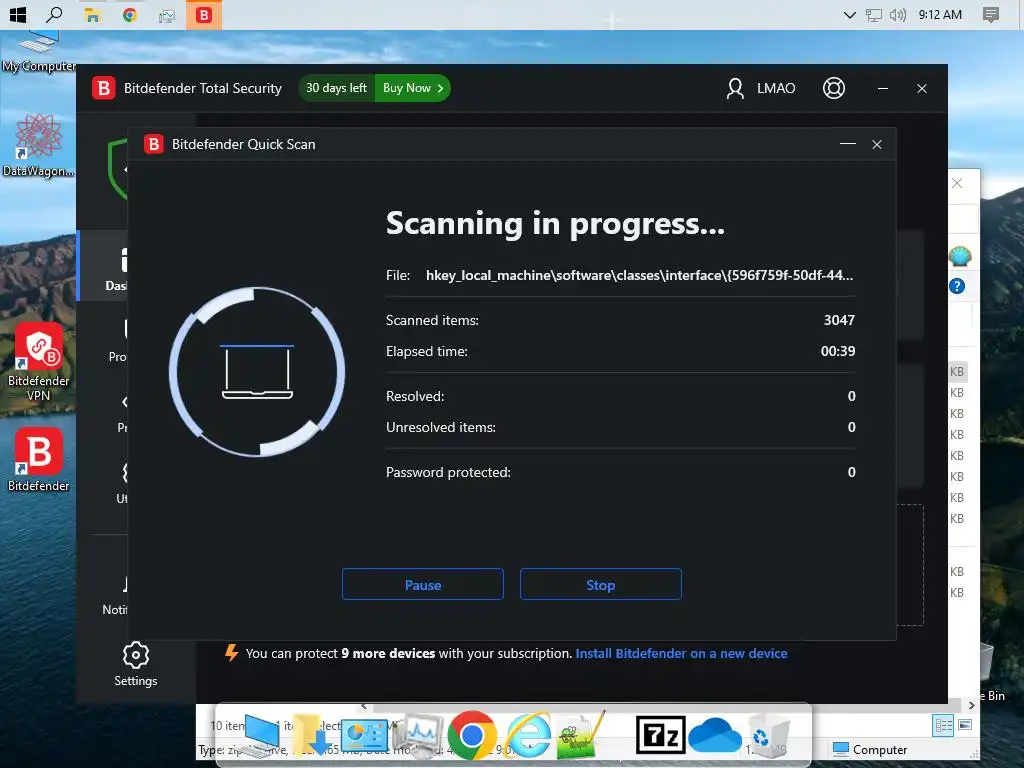Image resolution: width=1024 pixels, height=768 pixels.
Task: Minimize the Bitdefender Total Security window
Action: [883, 88]
